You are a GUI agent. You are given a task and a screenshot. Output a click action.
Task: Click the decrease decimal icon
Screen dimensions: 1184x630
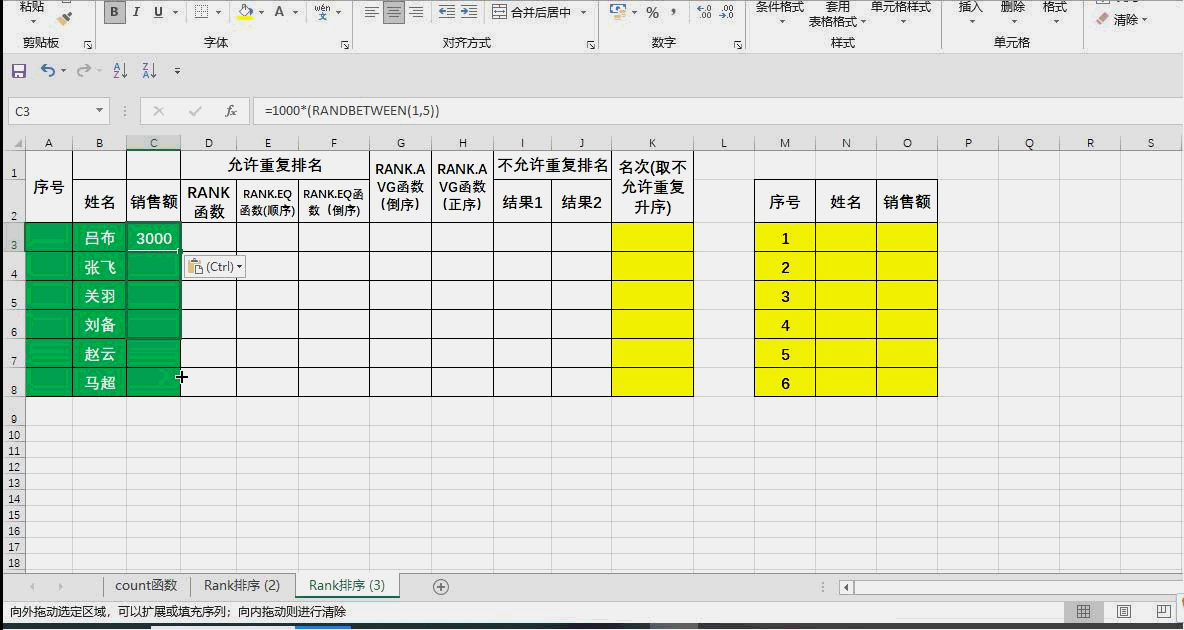click(726, 11)
